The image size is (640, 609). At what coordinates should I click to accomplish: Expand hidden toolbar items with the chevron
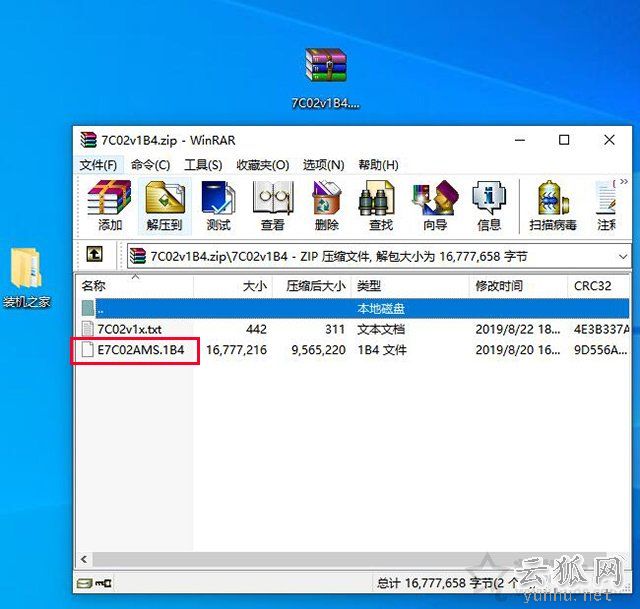[624, 182]
